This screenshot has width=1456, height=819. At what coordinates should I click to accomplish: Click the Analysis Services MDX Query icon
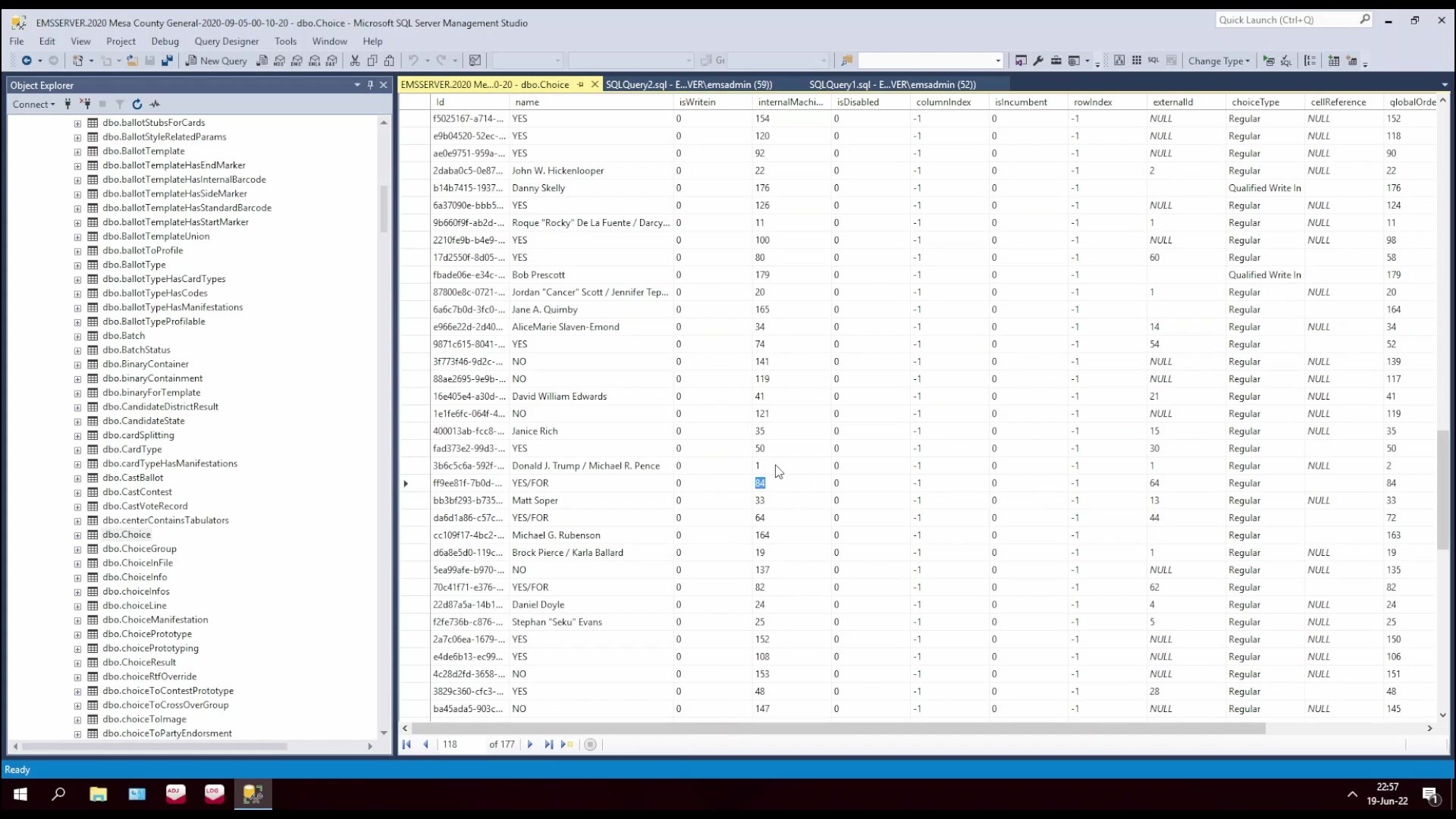click(280, 61)
